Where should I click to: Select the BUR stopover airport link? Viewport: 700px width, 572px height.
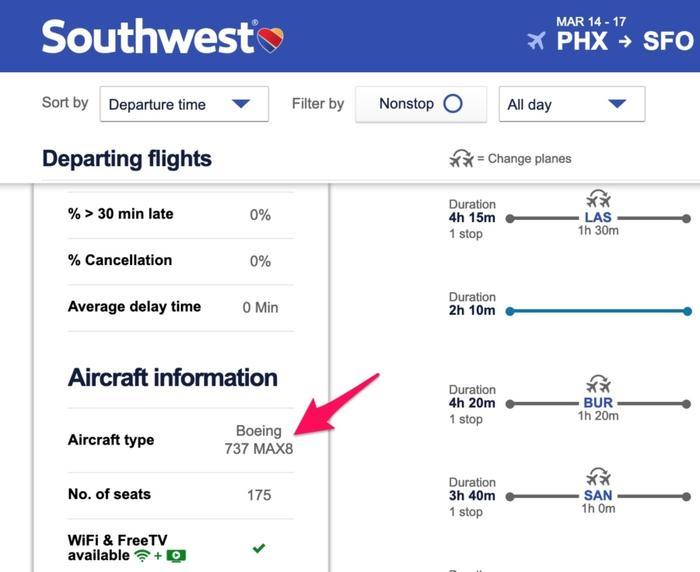[598, 403]
